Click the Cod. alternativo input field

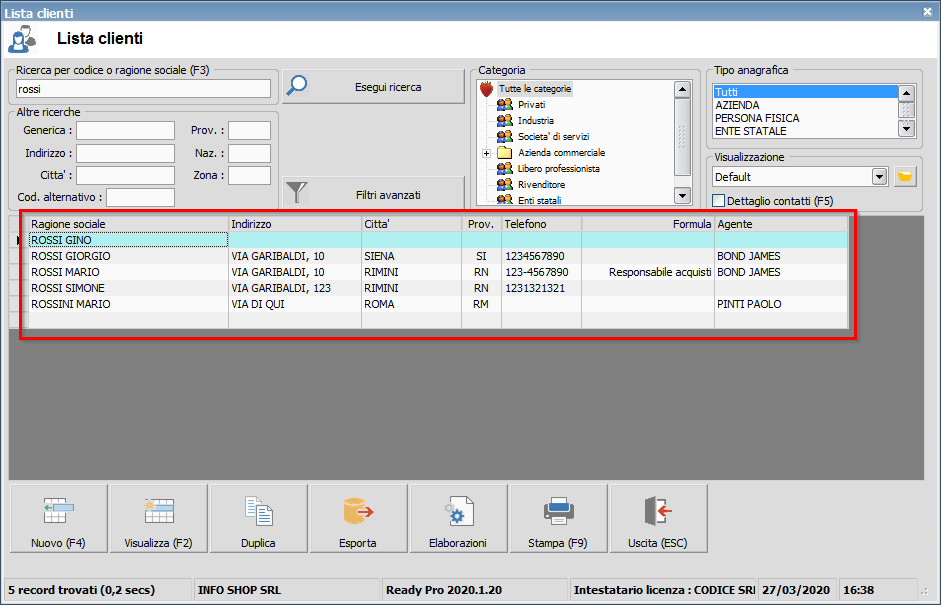(140, 197)
